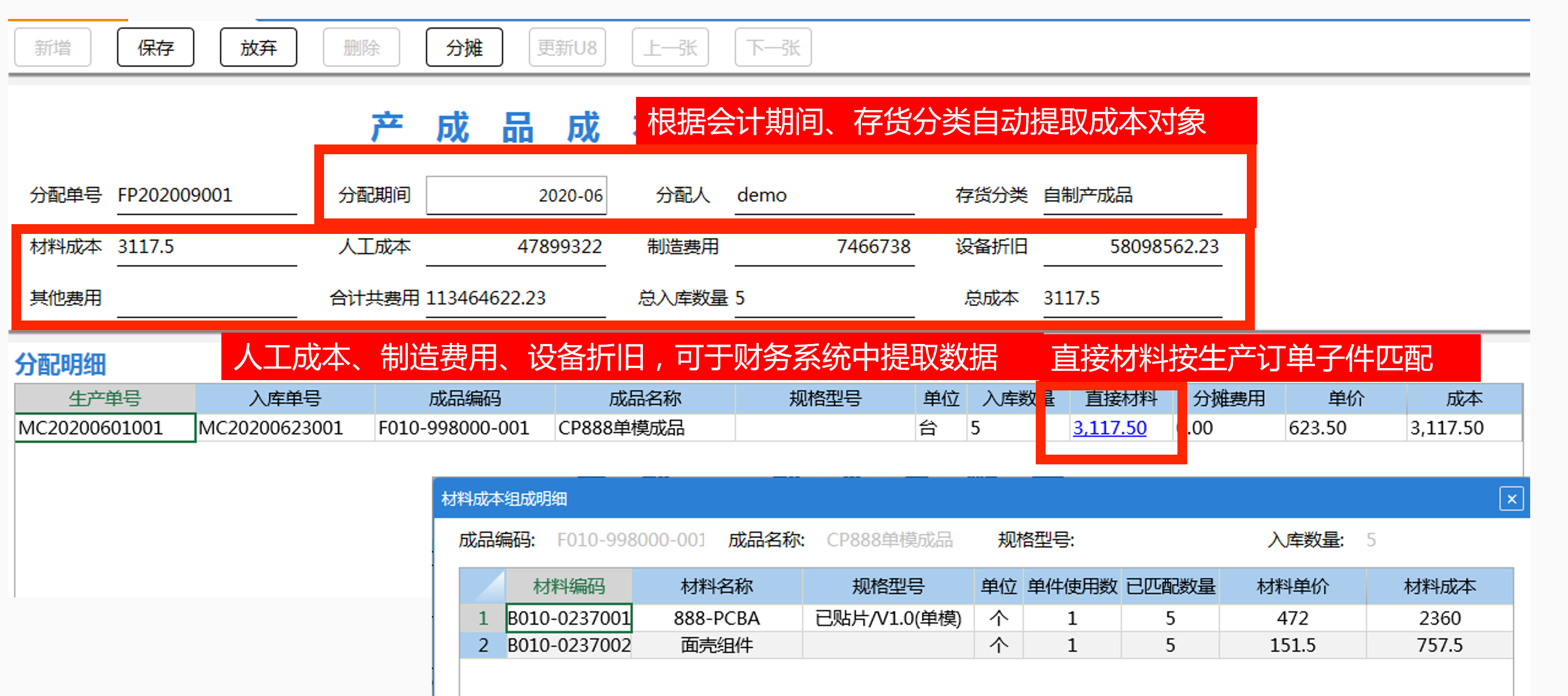1568x696 pixels.
Task: Select cell MC20200601001 in 分配明细 grid
Action: pyautogui.click(x=105, y=428)
